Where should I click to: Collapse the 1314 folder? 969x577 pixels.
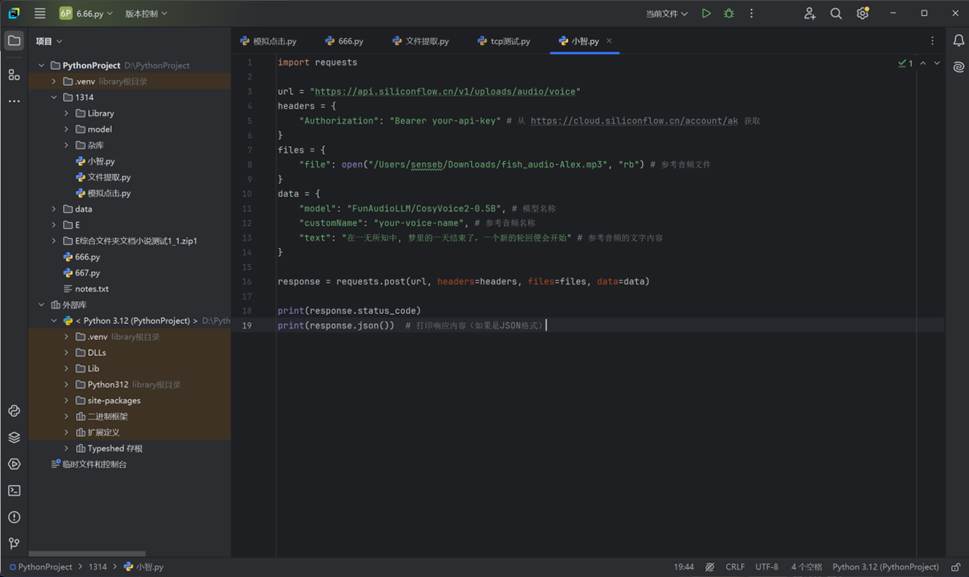pyautogui.click(x=54, y=98)
